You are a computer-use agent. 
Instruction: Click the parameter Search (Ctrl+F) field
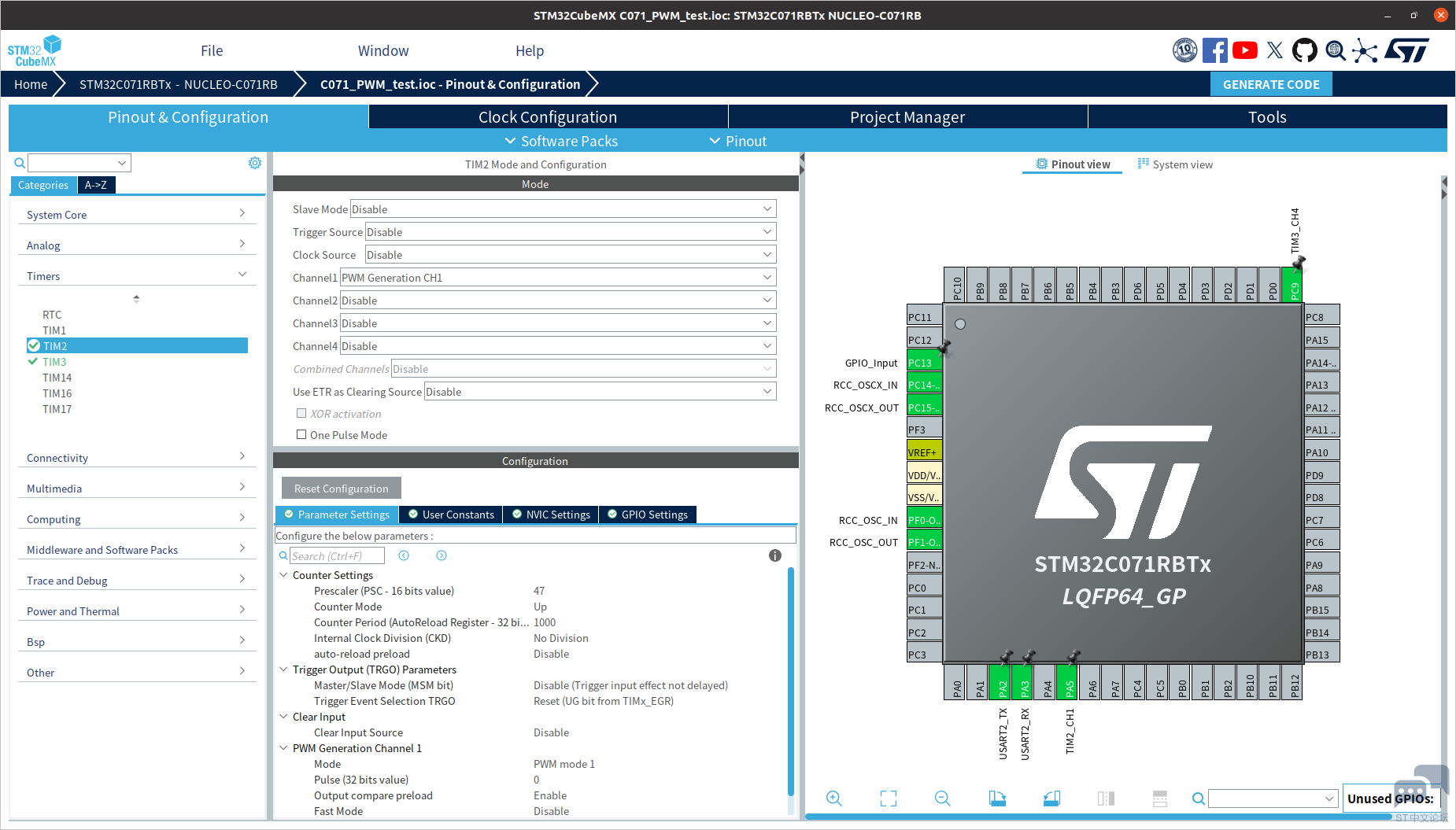click(337, 555)
